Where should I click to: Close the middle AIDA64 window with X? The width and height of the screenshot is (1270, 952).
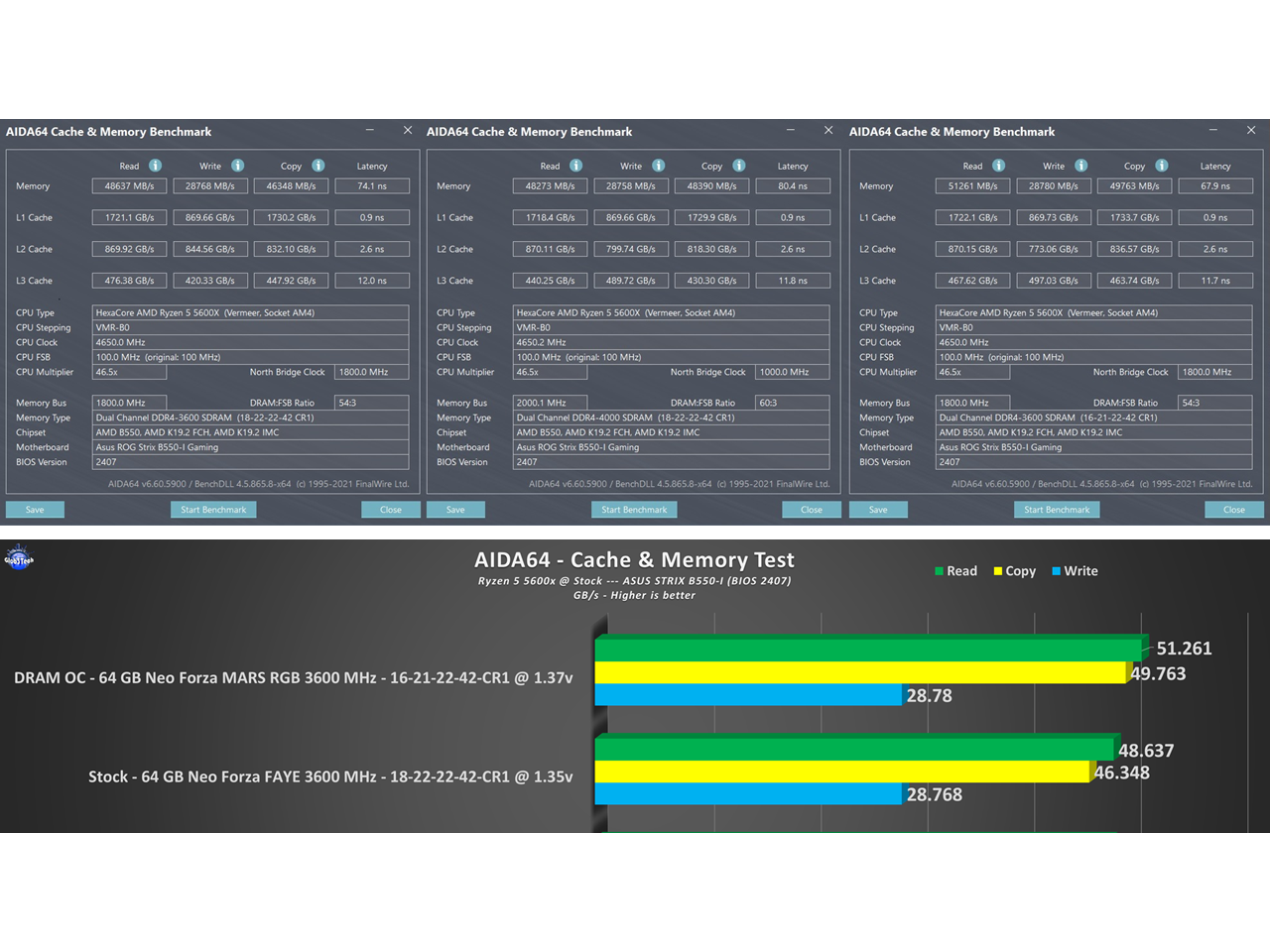pos(828,130)
